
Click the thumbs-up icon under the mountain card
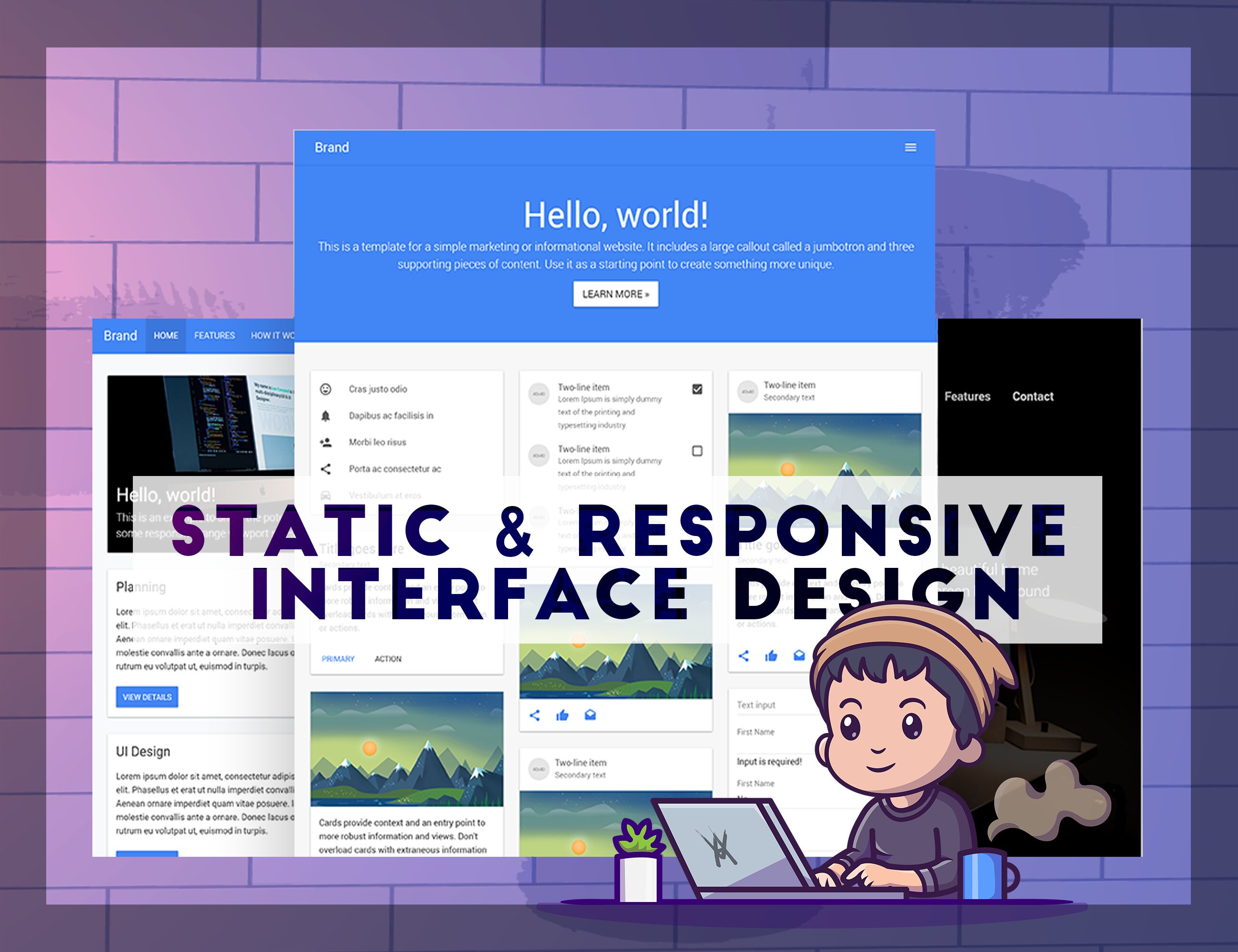(x=562, y=715)
